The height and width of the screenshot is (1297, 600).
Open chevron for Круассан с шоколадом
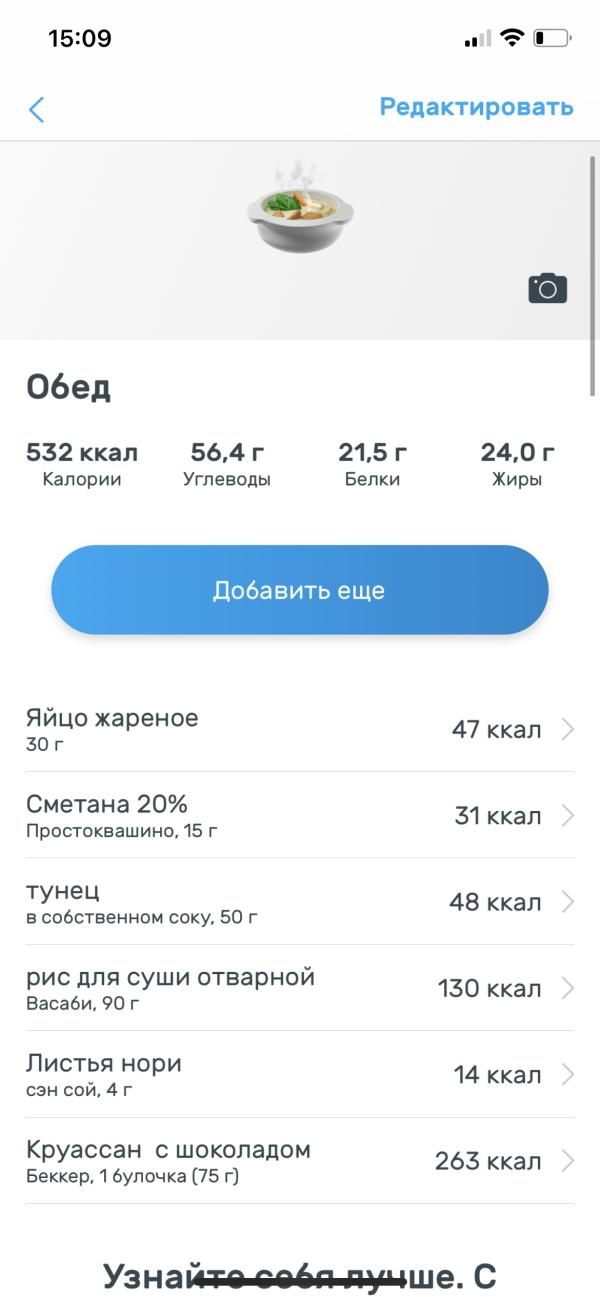(568, 1161)
